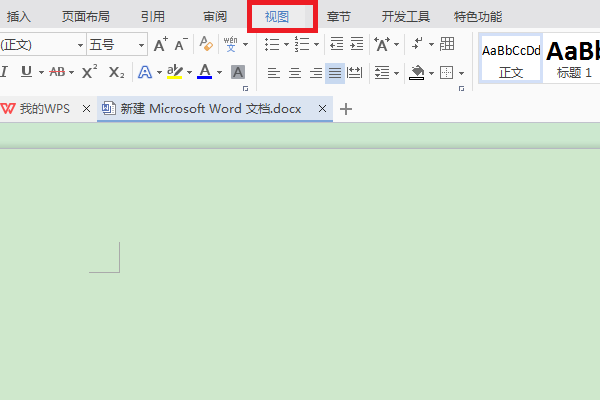Image resolution: width=600 pixels, height=400 pixels.
Task: Open the 插入 ribbon tab
Action: pos(19,16)
